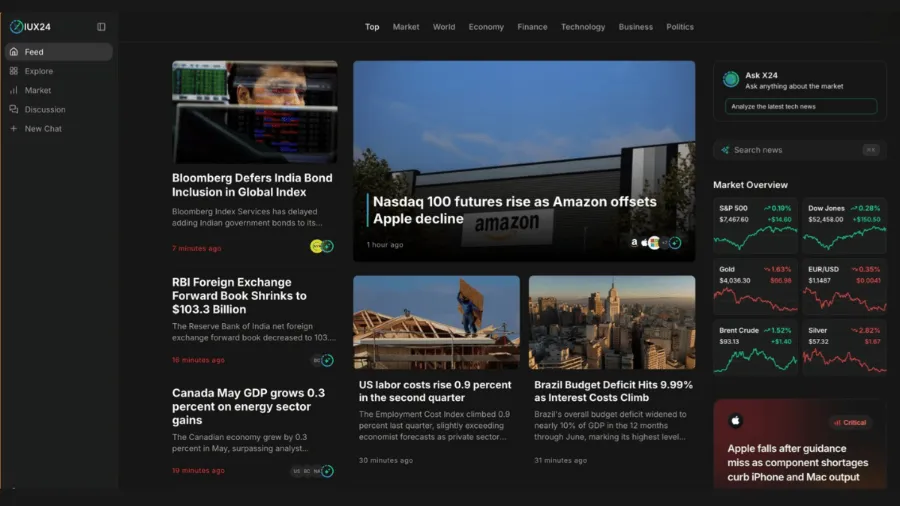Open US labor costs rise headline
Viewport: 900px width, 506px height.
click(x=435, y=391)
